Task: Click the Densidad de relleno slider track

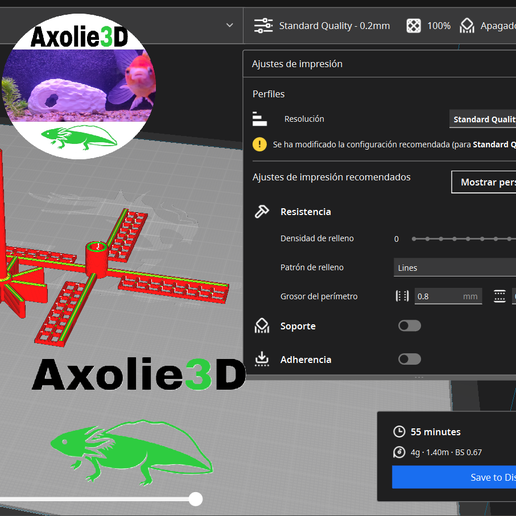Action: pyautogui.click(x=464, y=239)
